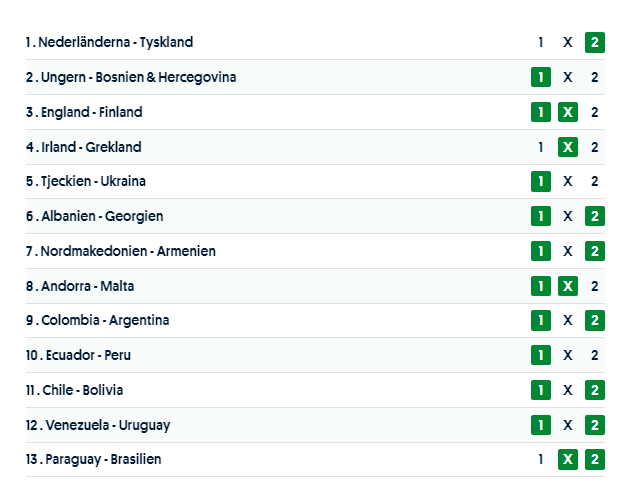
Task: Select option 1 for Nederländerna - Tyskland
Action: click(x=541, y=42)
